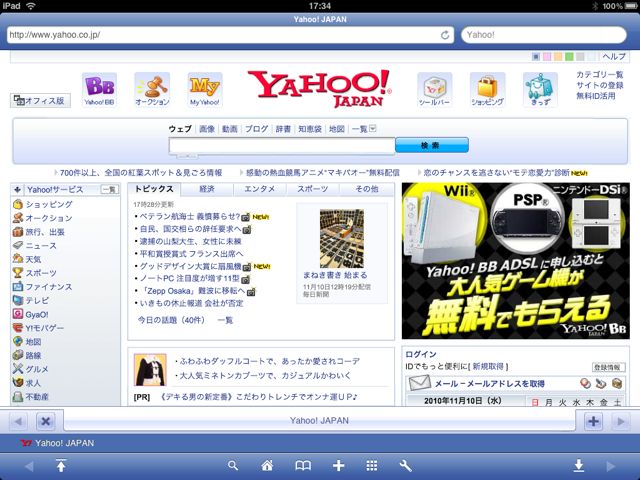This screenshot has height=480, width=640.
Task: Tap the next tab arrow in tab bar
Action: pos(621,421)
